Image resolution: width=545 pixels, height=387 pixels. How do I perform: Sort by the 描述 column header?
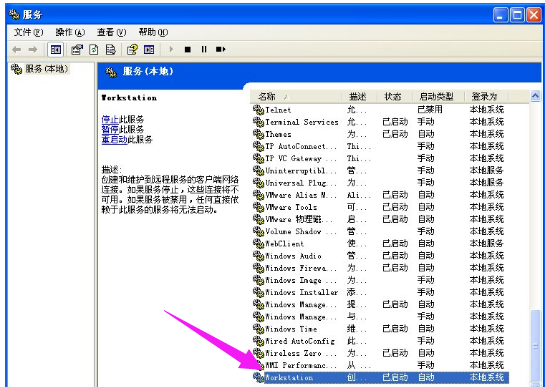359,96
